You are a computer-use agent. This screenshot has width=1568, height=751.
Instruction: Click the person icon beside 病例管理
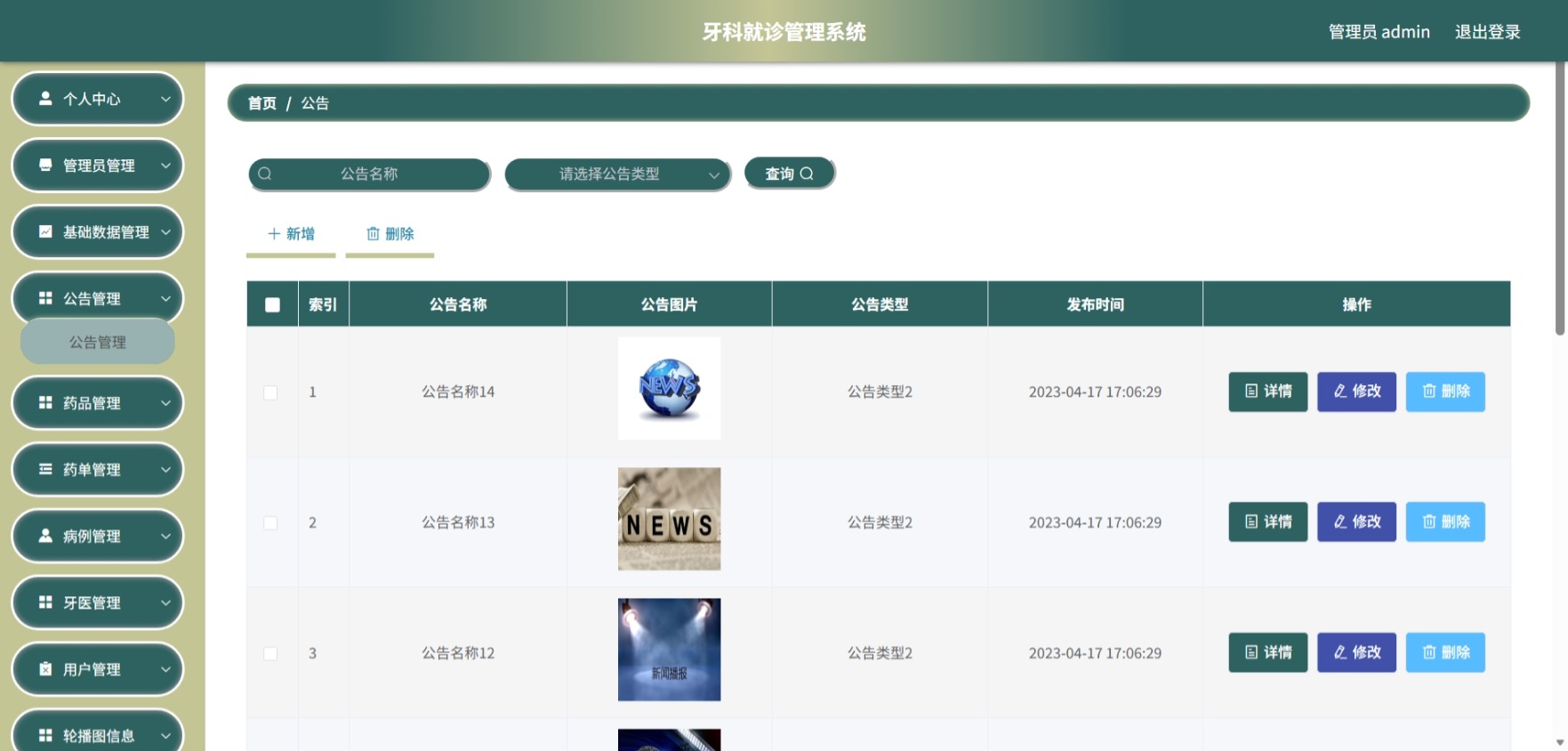tap(45, 536)
